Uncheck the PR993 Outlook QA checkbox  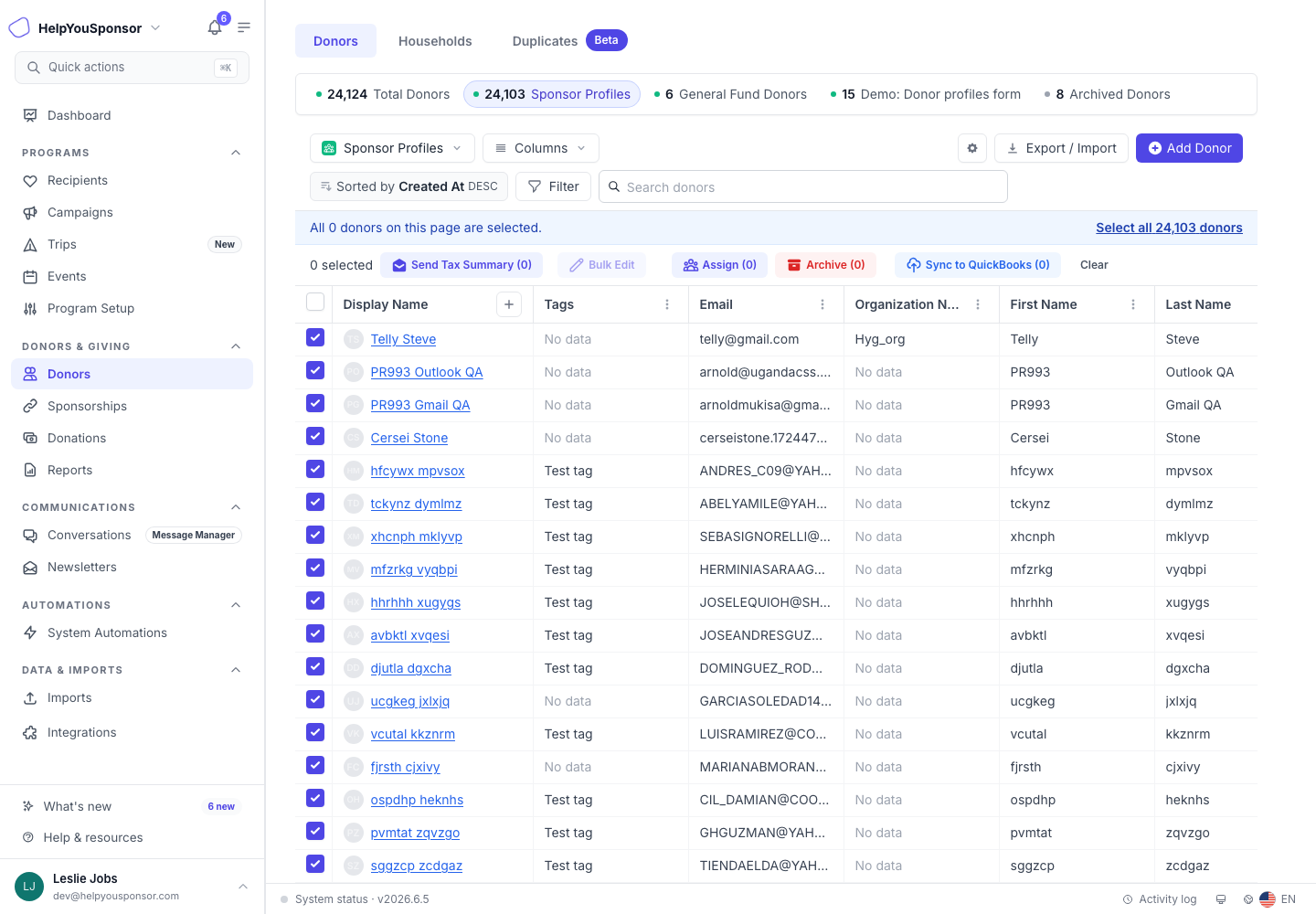coord(315,371)
